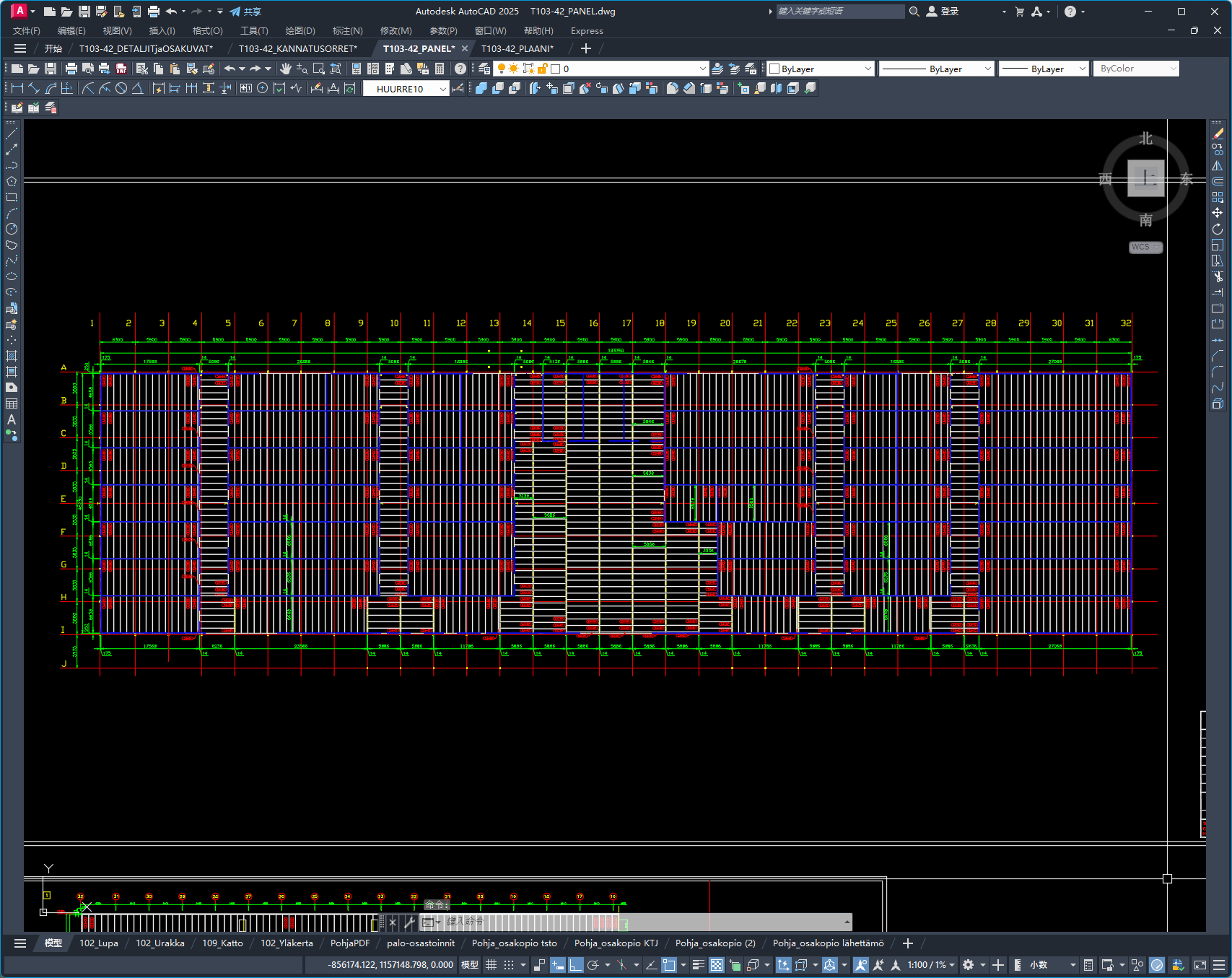Switch to 109_Katto layout tab

(222, 943)
